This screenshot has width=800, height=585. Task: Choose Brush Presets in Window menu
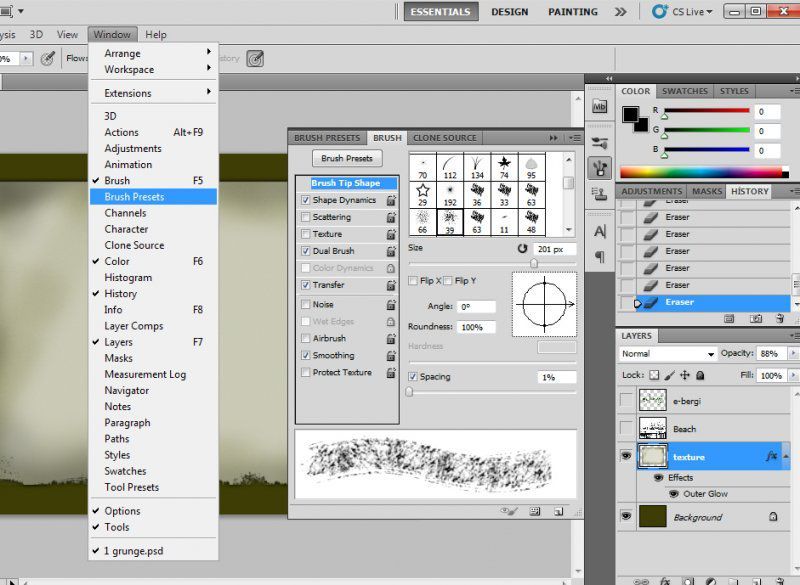[x=134, y=197]
